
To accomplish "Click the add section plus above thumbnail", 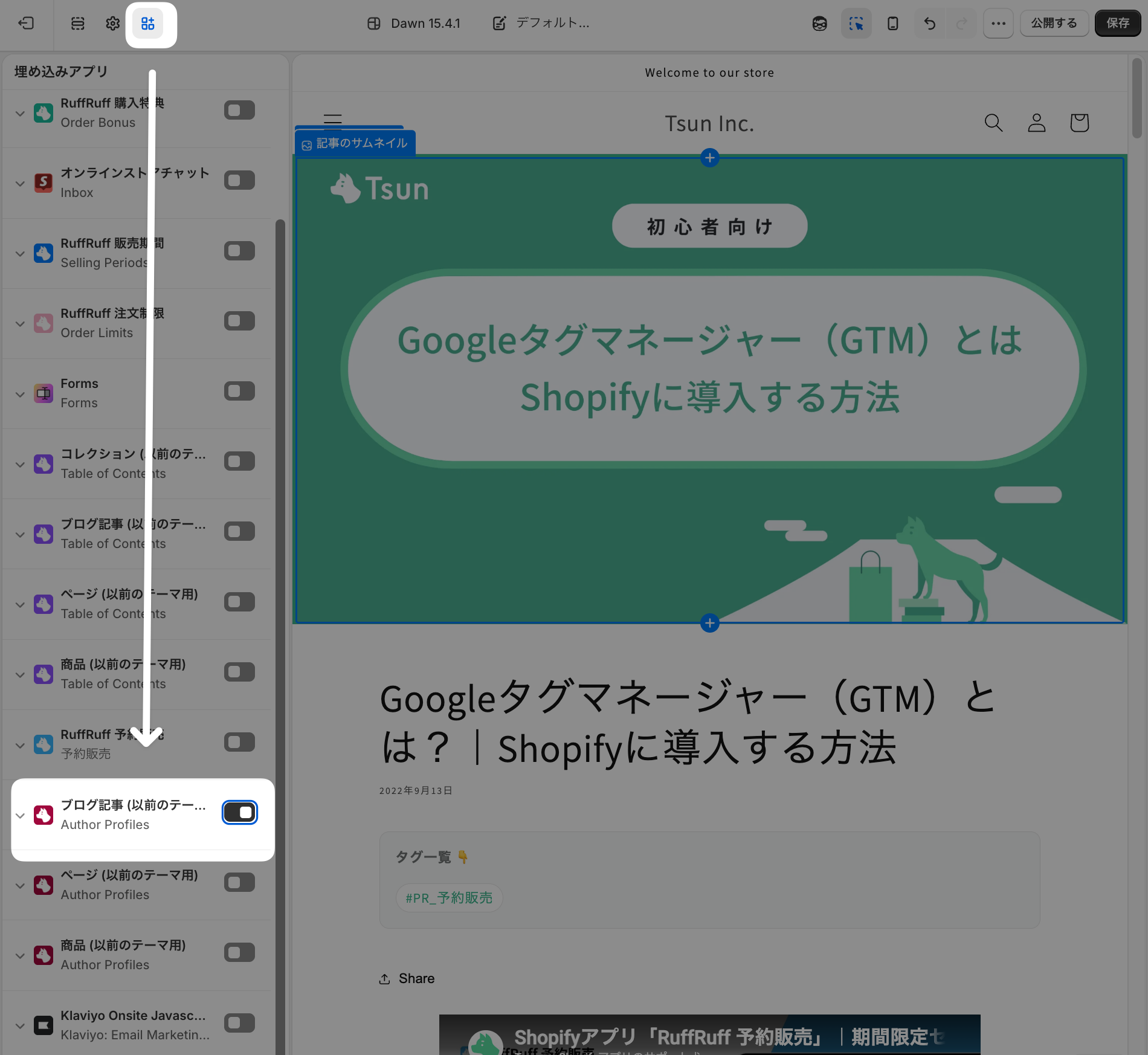I will 710,158.
